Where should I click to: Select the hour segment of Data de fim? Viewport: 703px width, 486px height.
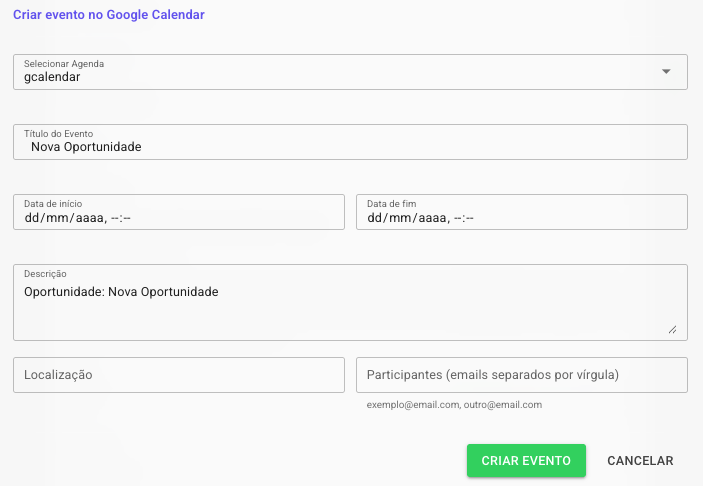click(458, 217)
